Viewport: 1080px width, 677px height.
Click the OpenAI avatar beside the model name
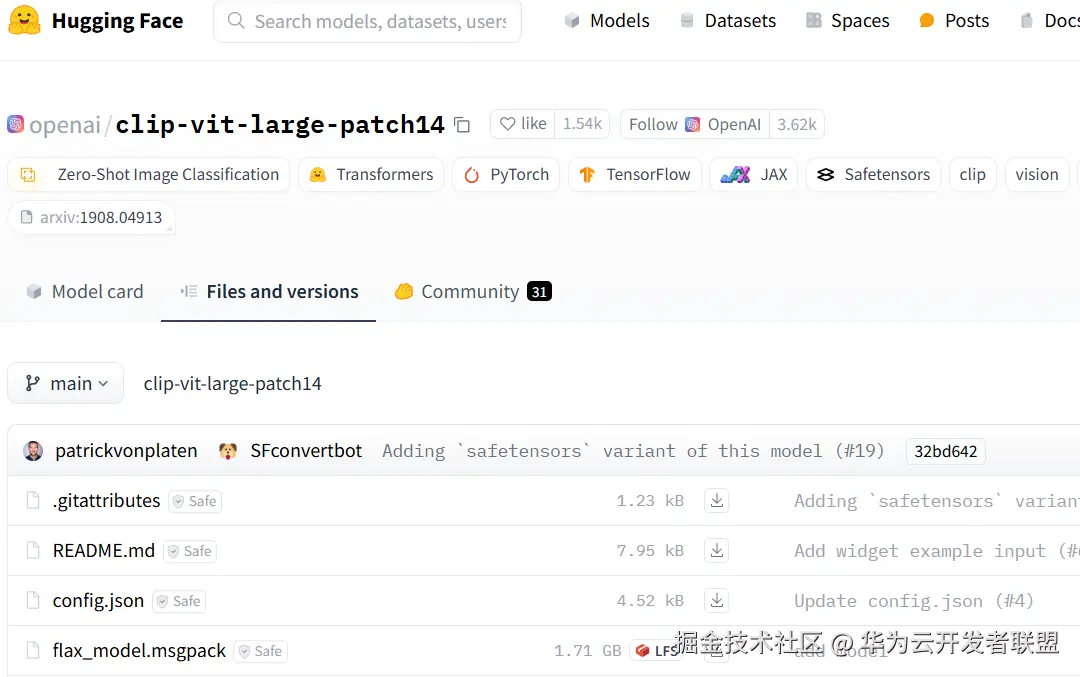coord(15,124)
